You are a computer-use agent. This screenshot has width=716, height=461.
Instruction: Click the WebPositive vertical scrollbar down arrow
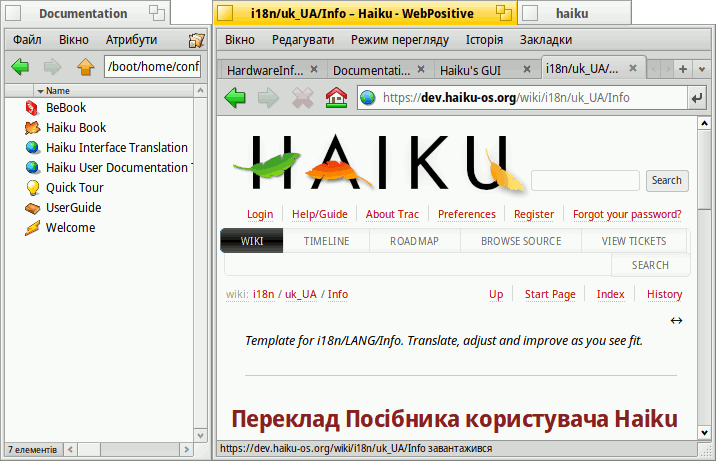tap(704, 433)
